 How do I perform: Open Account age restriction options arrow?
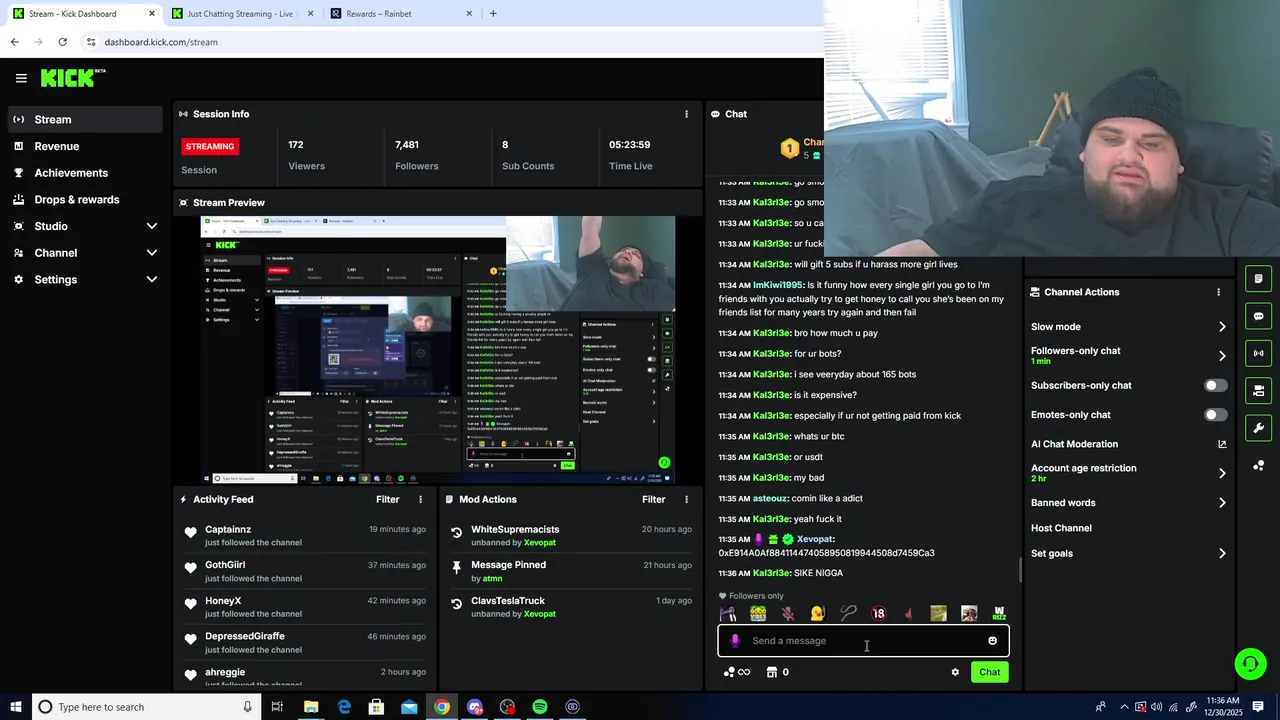point(1222,473)
